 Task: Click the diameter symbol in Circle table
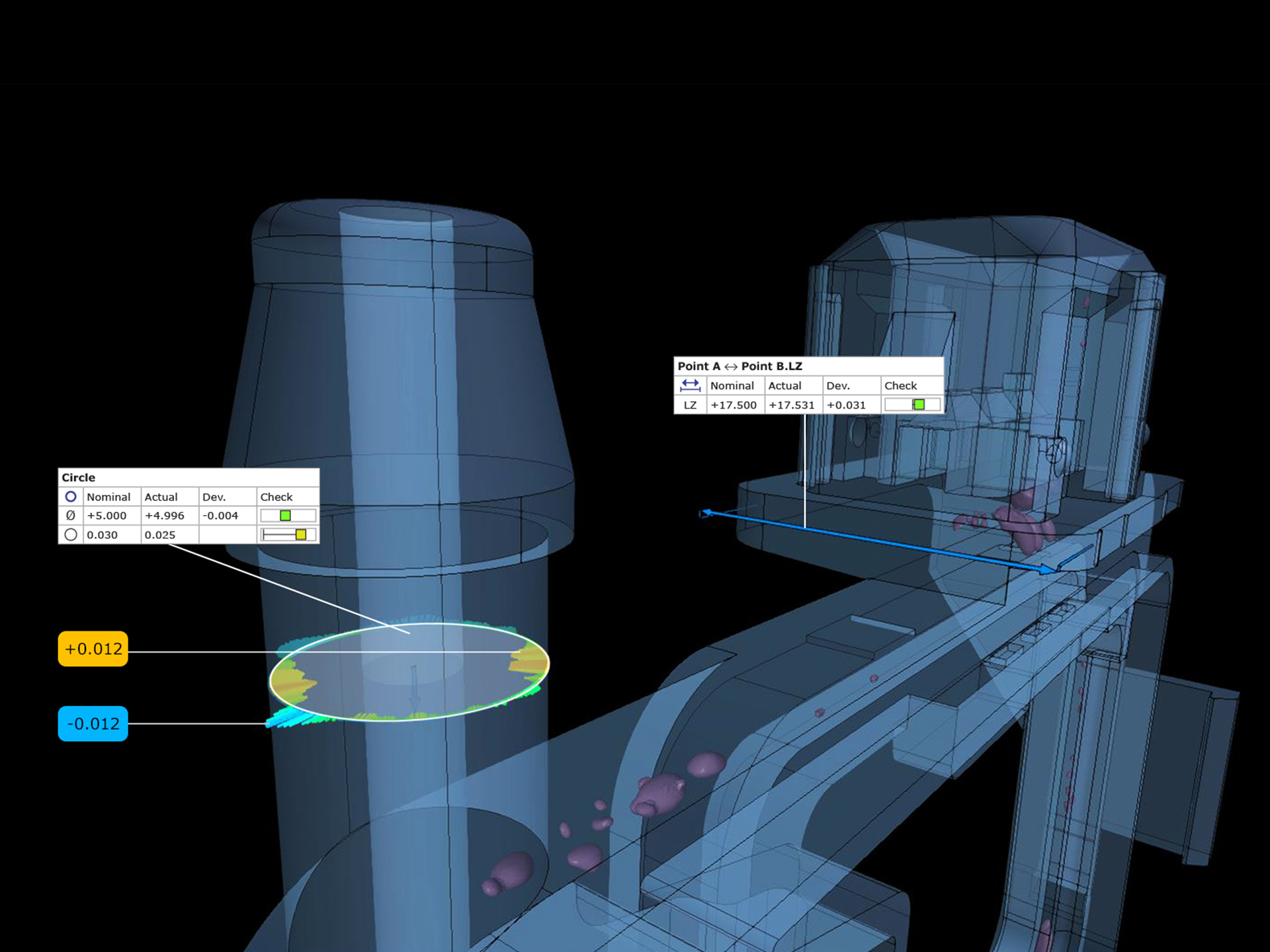click(x=71, y=516)
